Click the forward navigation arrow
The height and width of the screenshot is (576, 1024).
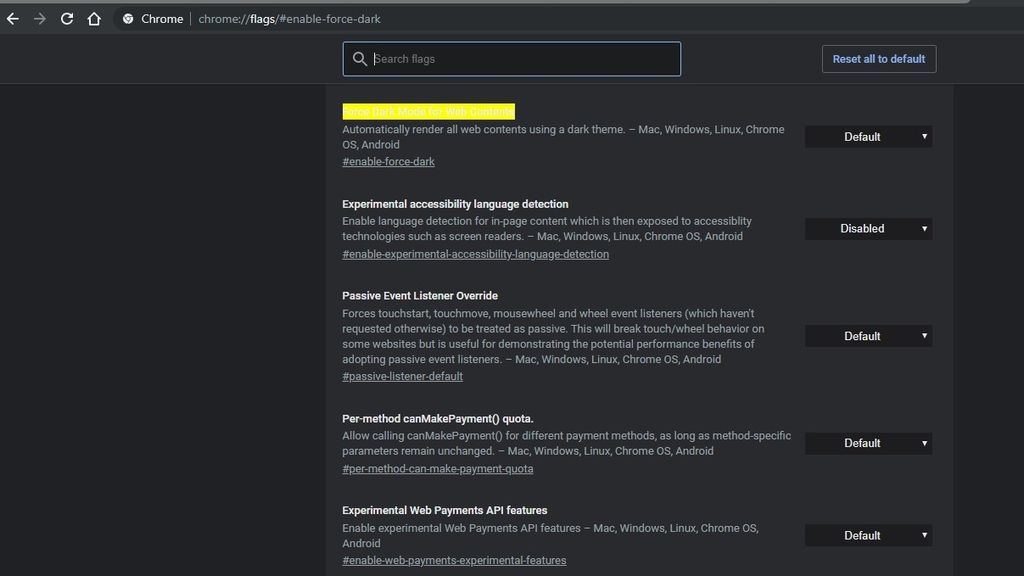pos(39,18)
